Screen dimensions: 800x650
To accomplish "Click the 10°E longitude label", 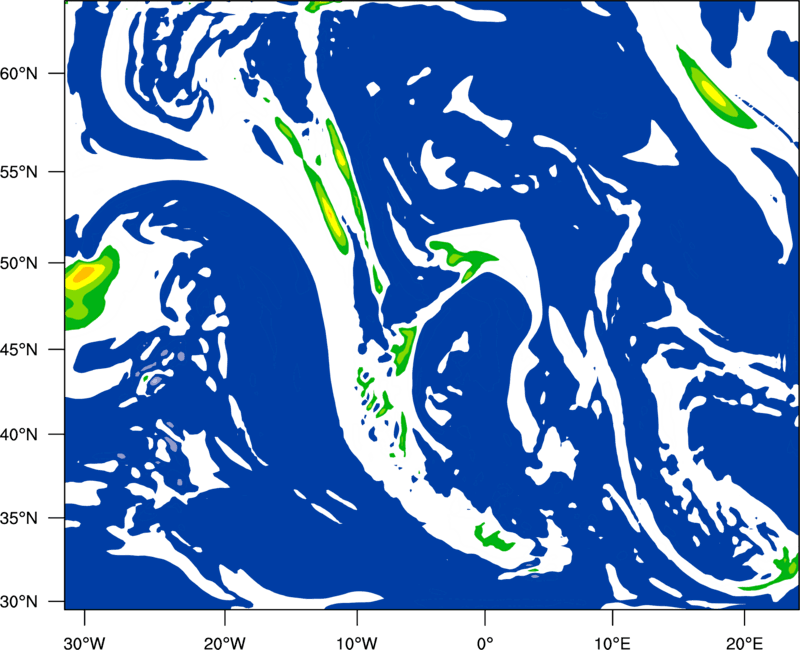I will click(612, 642).
